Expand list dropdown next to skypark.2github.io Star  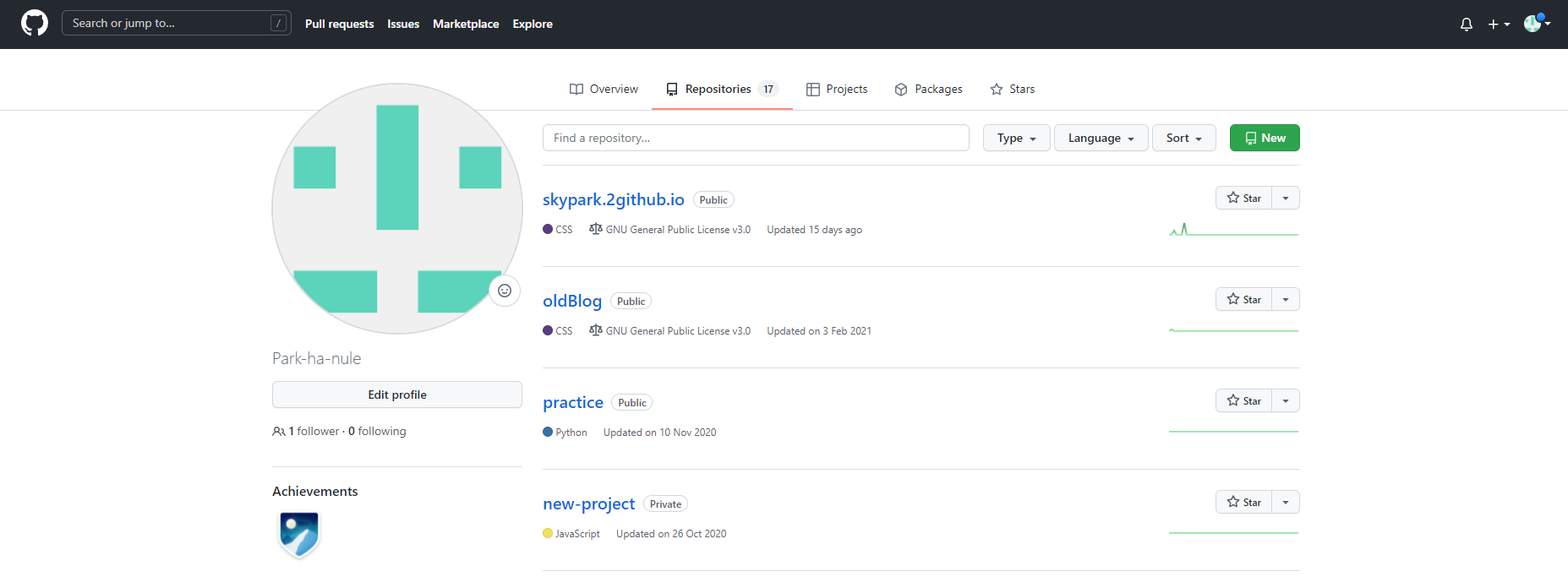point(1286,198)
